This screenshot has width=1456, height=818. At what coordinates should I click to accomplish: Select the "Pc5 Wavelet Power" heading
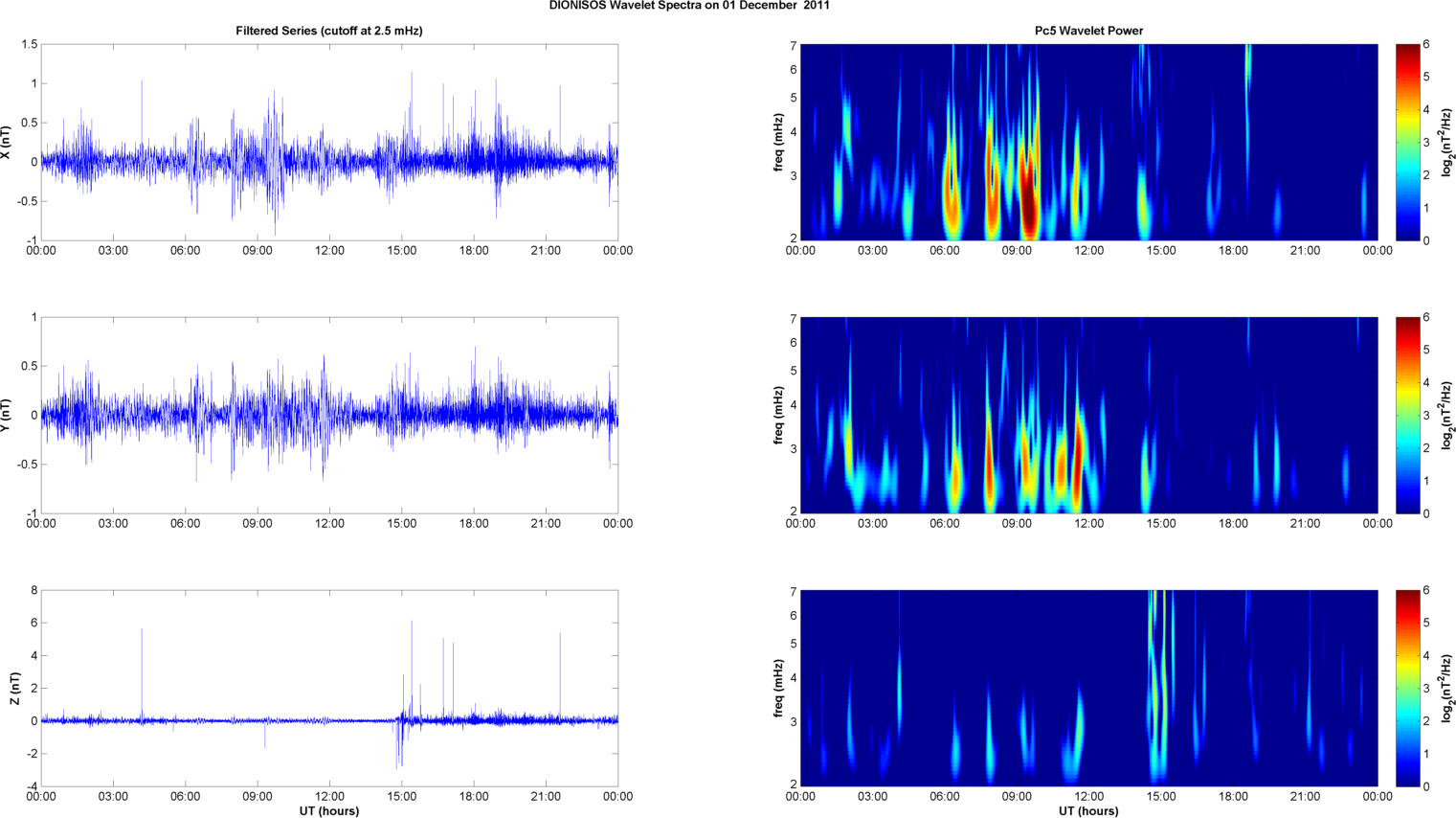[x=1088, y=31]
